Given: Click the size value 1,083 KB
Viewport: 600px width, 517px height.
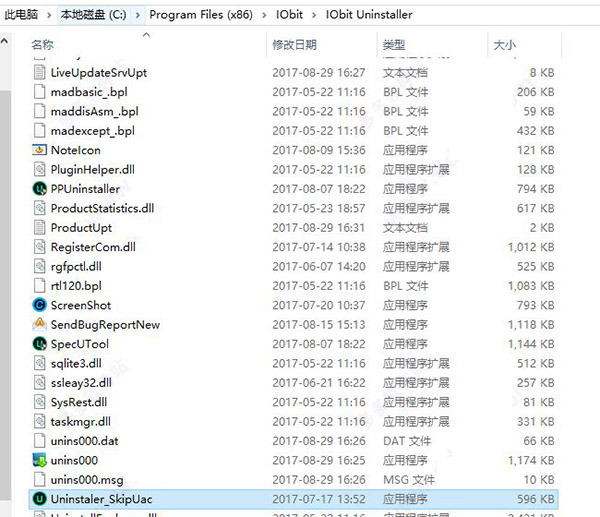Looking at the screenshot, I should pos(531,286).
